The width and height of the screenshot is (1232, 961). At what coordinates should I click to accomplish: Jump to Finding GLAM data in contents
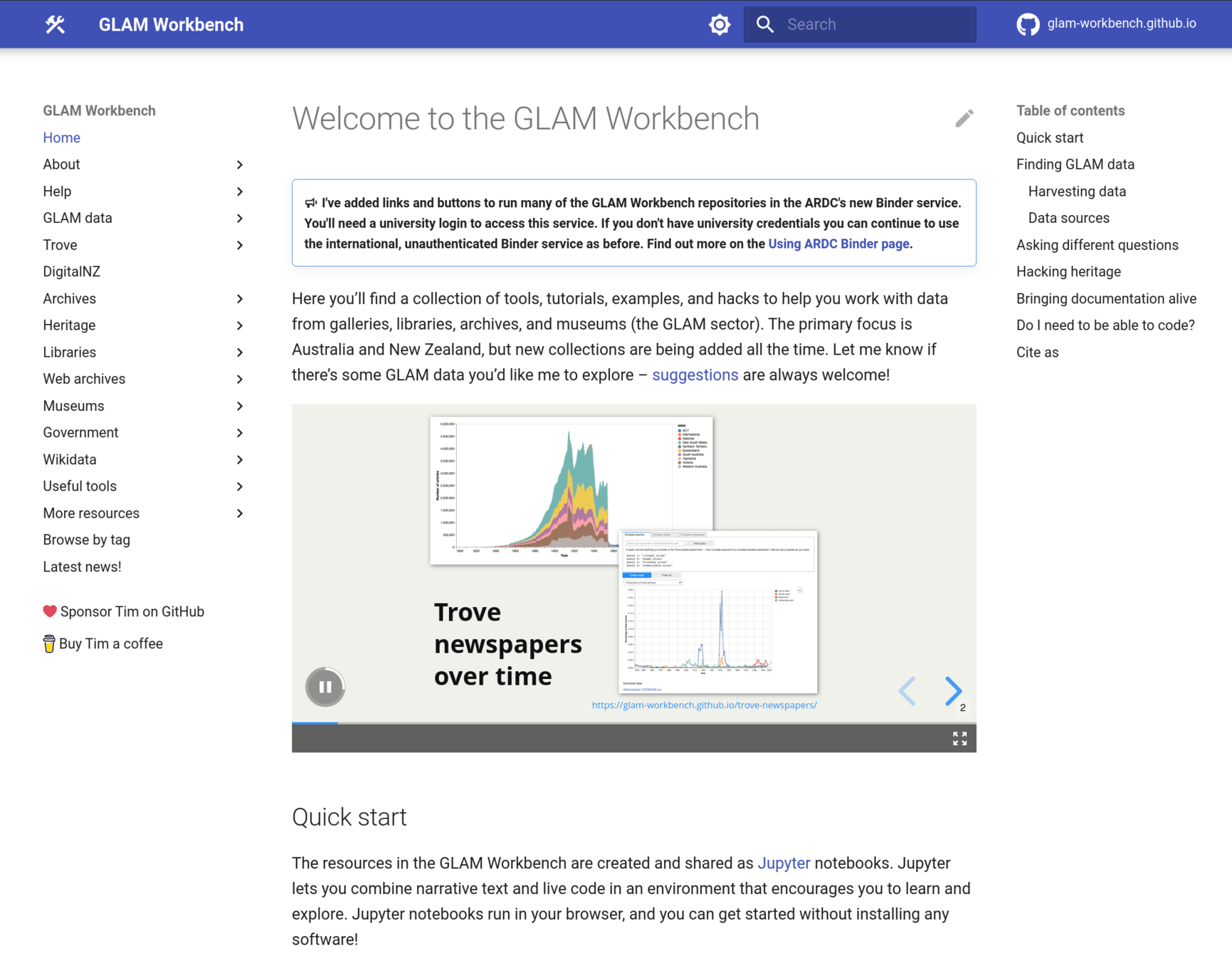pos(1075,164)
